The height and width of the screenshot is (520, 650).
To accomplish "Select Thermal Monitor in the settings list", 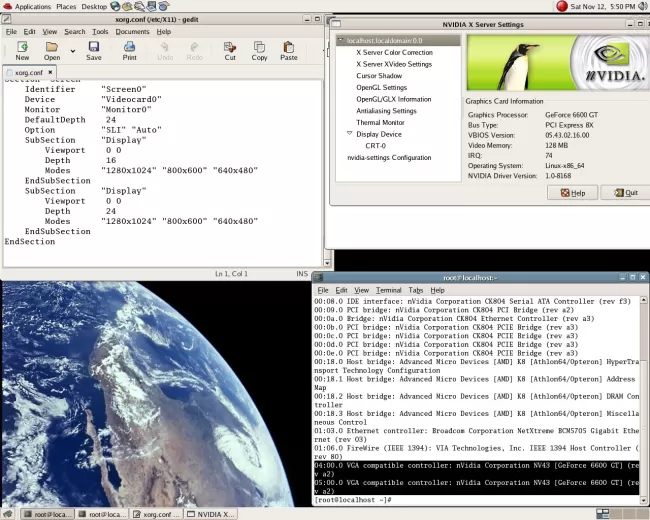I will tap(380, 122).
